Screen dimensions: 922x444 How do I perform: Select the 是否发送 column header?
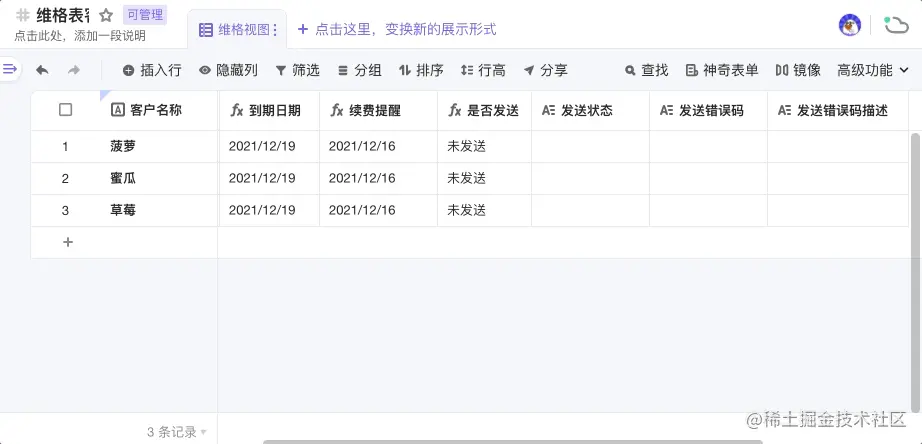click(x=485, y=110)
